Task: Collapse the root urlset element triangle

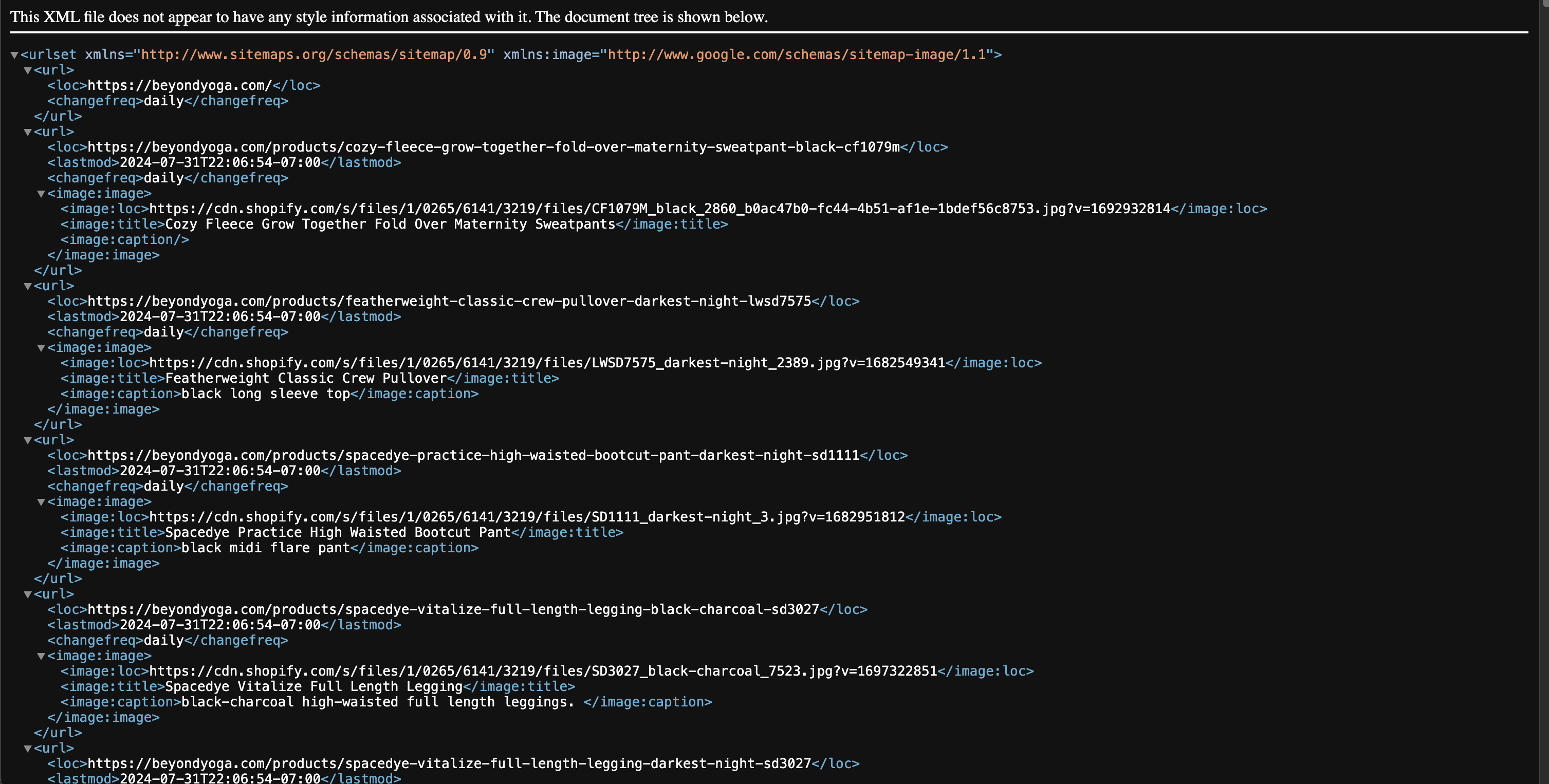Action: 14,55
